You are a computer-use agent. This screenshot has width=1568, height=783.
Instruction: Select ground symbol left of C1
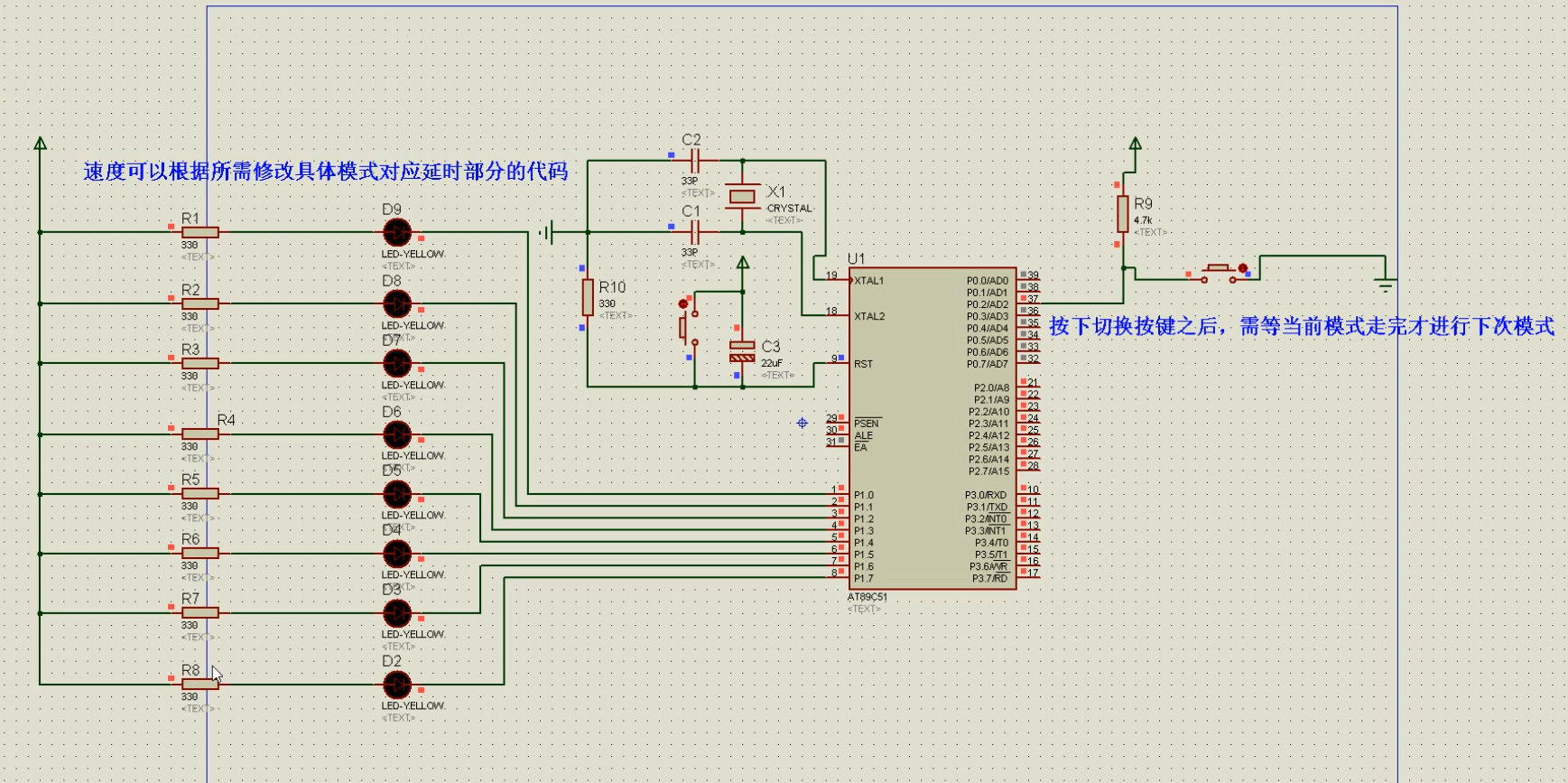[545, 233]
